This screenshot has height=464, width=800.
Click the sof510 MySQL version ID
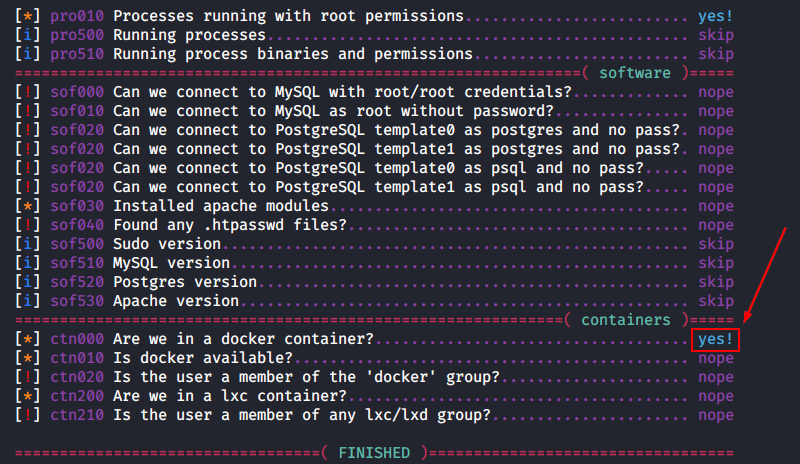point(77,263)
